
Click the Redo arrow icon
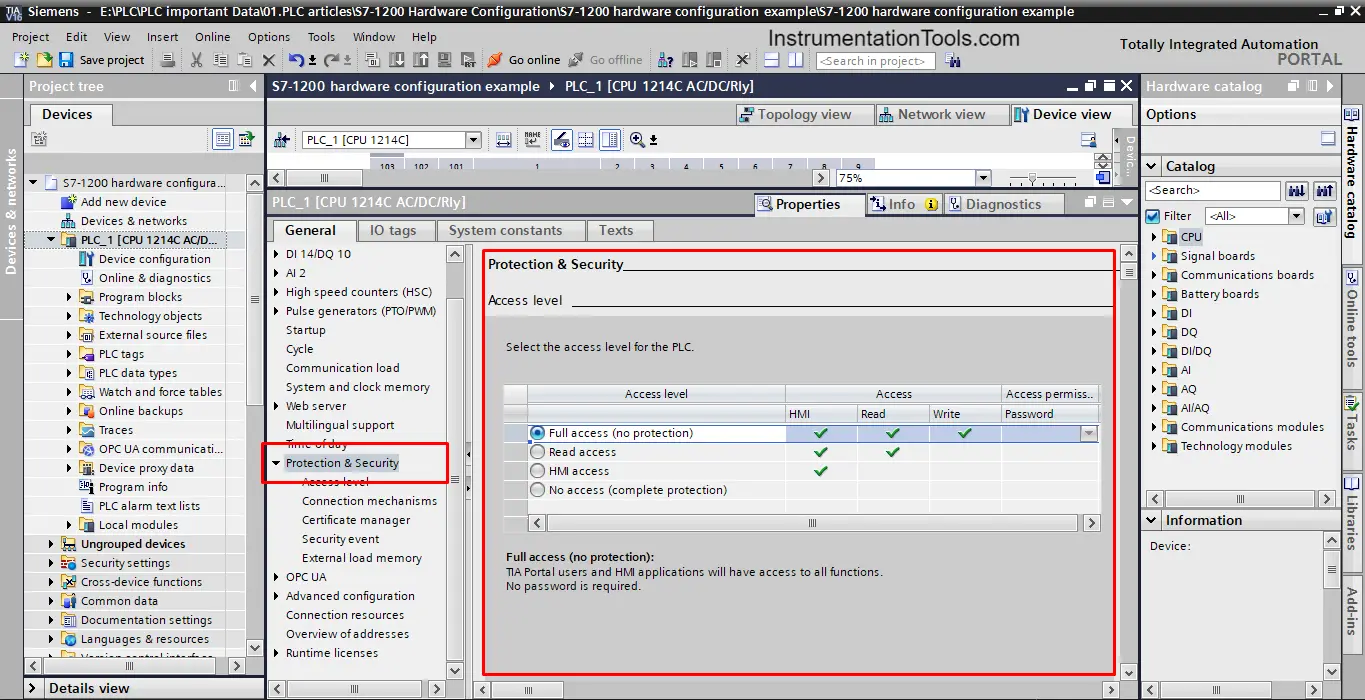[x=331, y=60]
